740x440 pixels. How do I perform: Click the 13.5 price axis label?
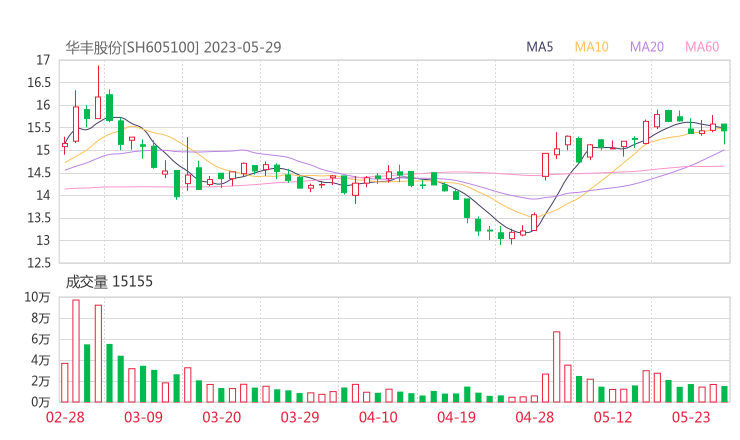point(39,218)
